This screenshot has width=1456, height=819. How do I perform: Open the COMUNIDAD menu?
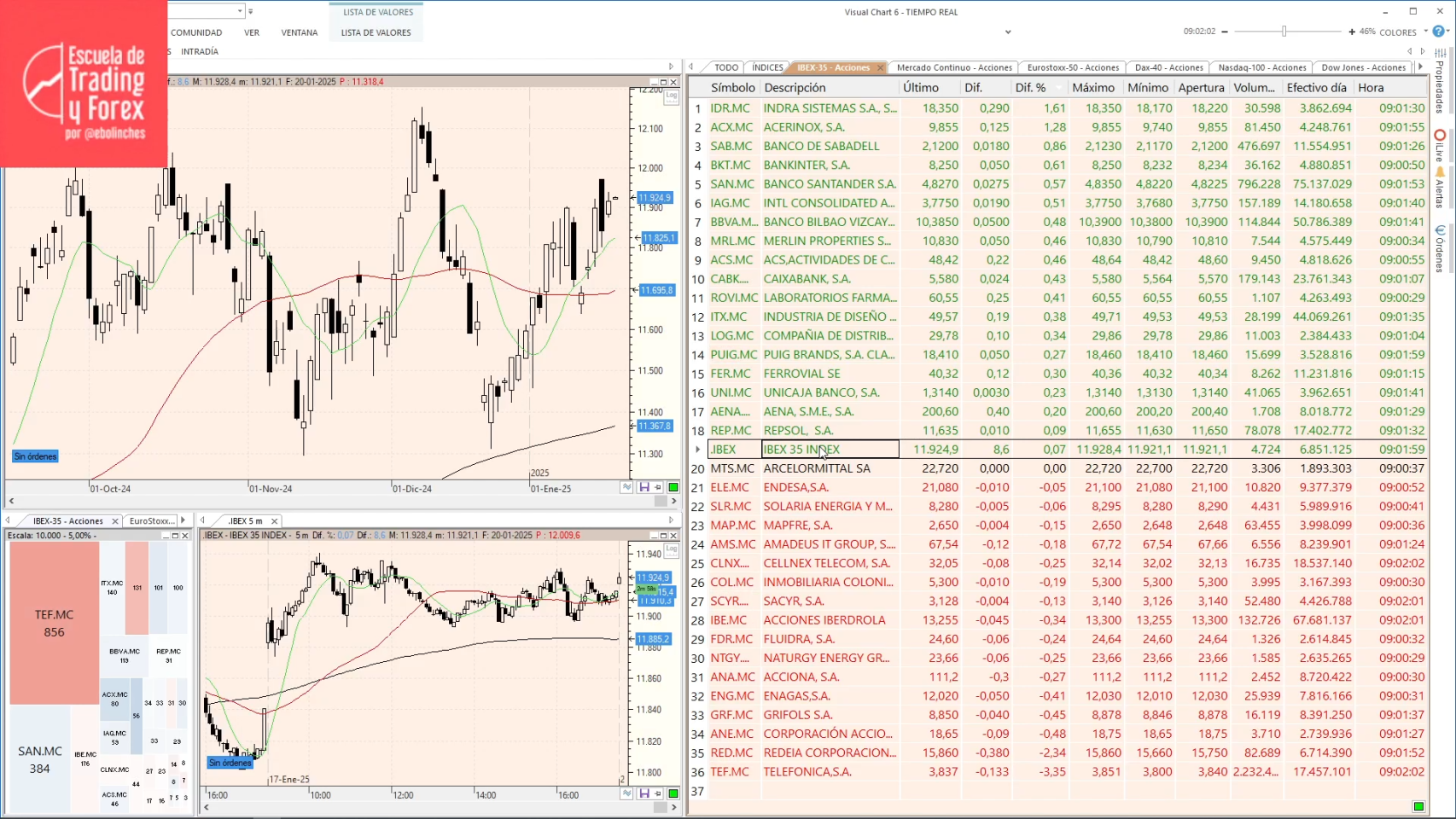[196, 32]
